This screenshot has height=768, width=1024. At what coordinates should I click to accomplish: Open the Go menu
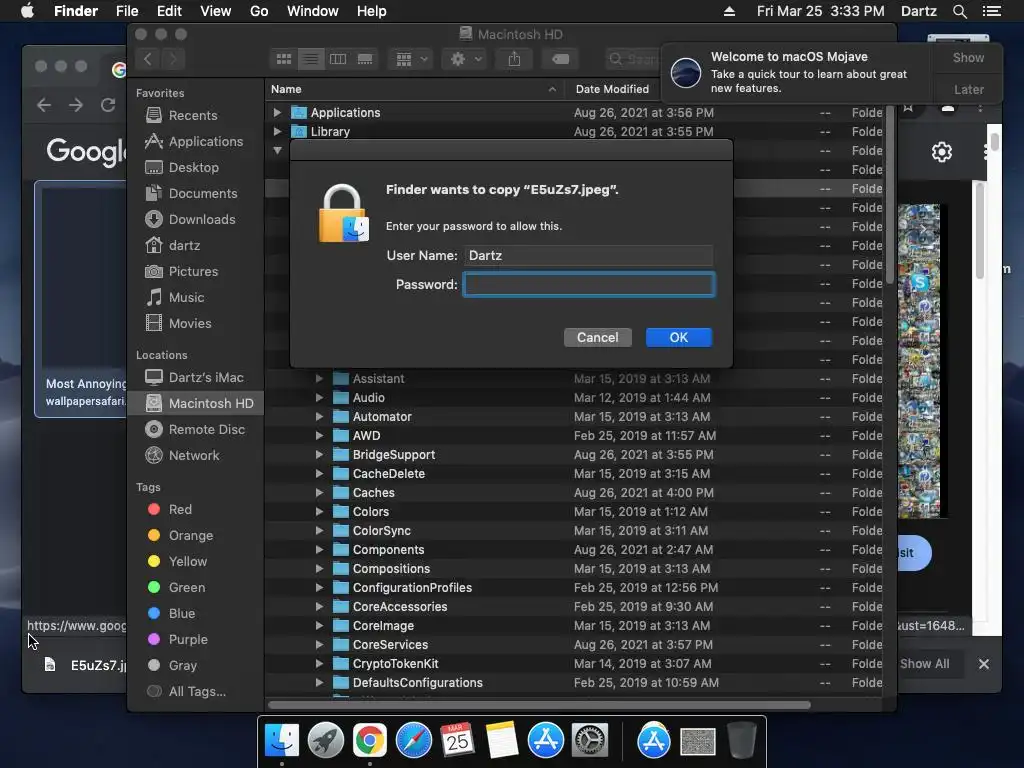click(259, 11)
